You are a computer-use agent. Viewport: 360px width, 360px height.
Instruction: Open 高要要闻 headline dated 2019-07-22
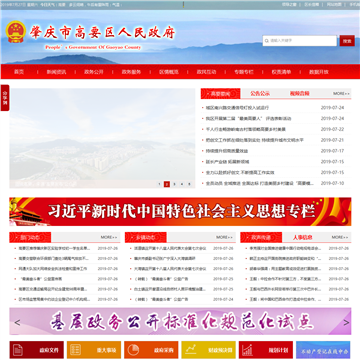click(x=246, y=129)
